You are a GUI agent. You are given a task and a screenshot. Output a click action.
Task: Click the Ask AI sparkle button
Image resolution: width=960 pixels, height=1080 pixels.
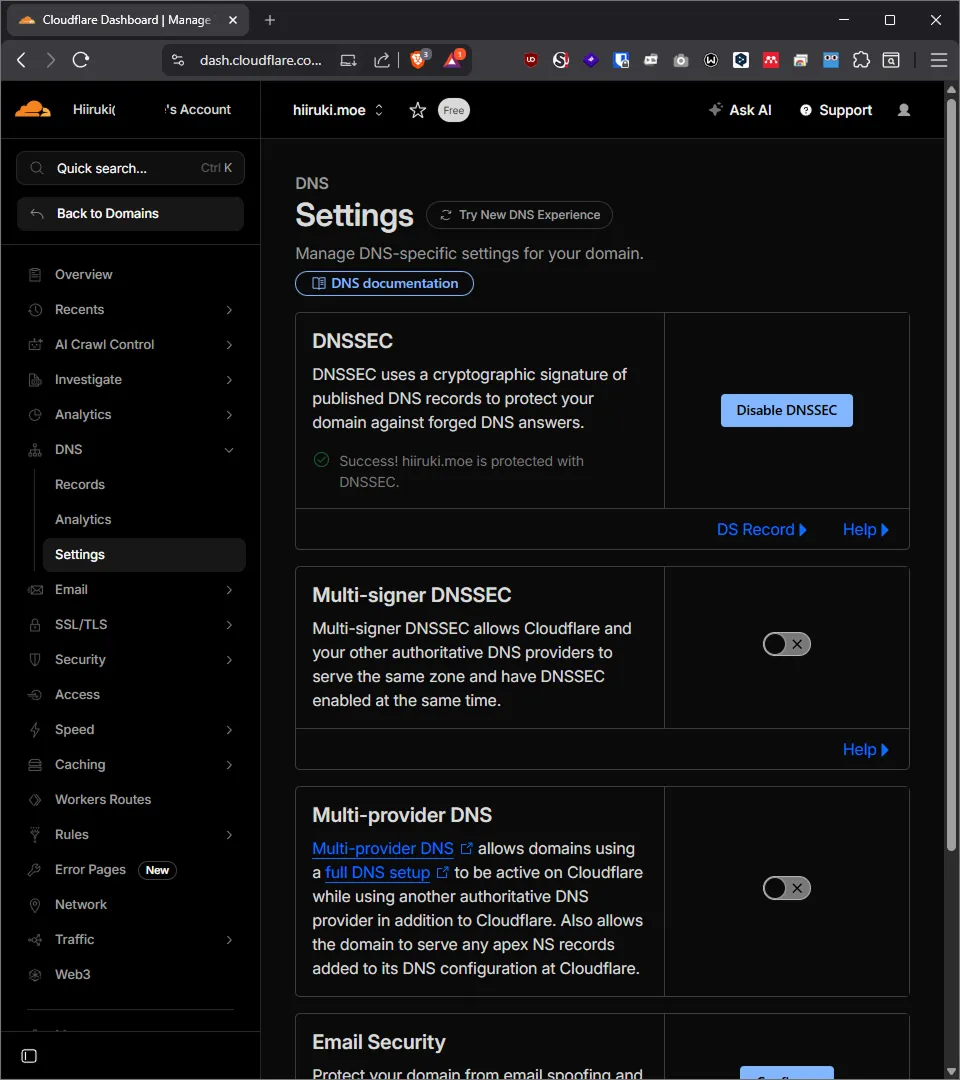(x=740, y=110)
